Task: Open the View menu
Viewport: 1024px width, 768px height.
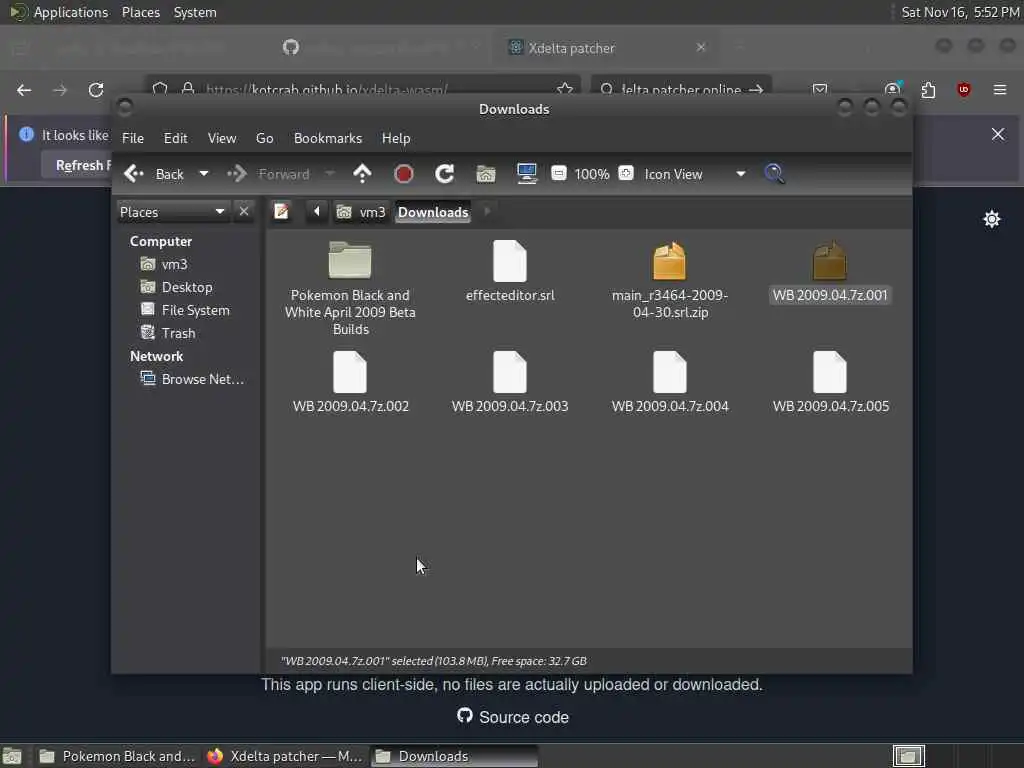Action: [x=222, y=138]
